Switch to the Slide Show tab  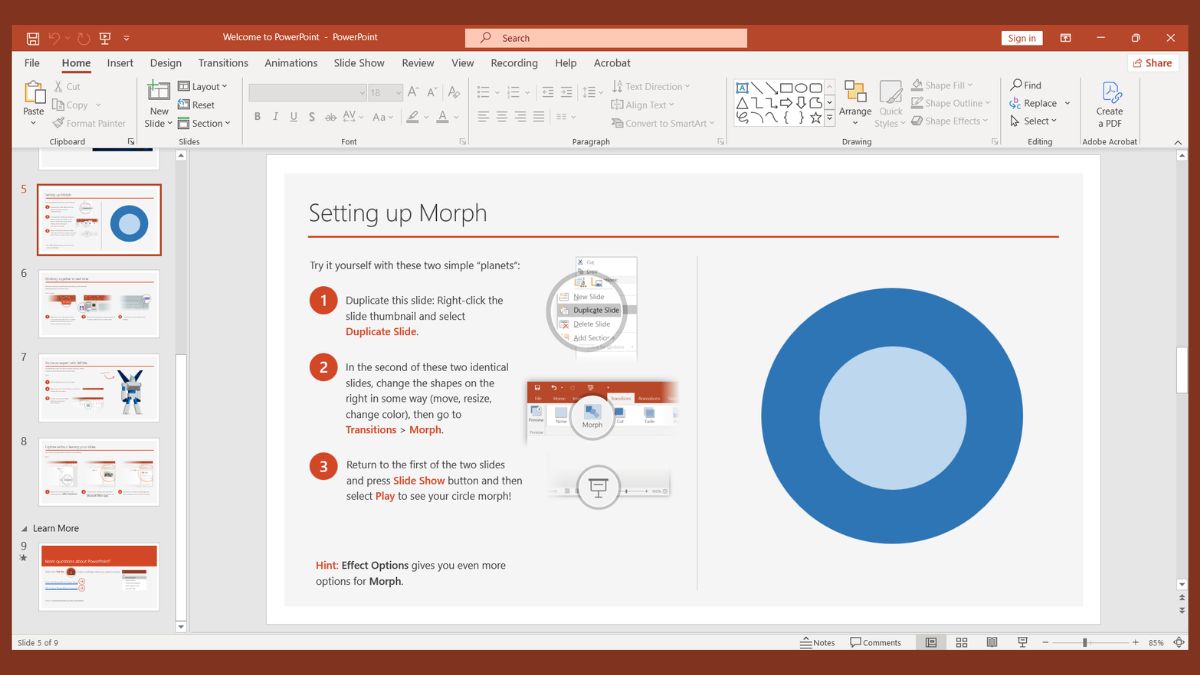(359, 63)
